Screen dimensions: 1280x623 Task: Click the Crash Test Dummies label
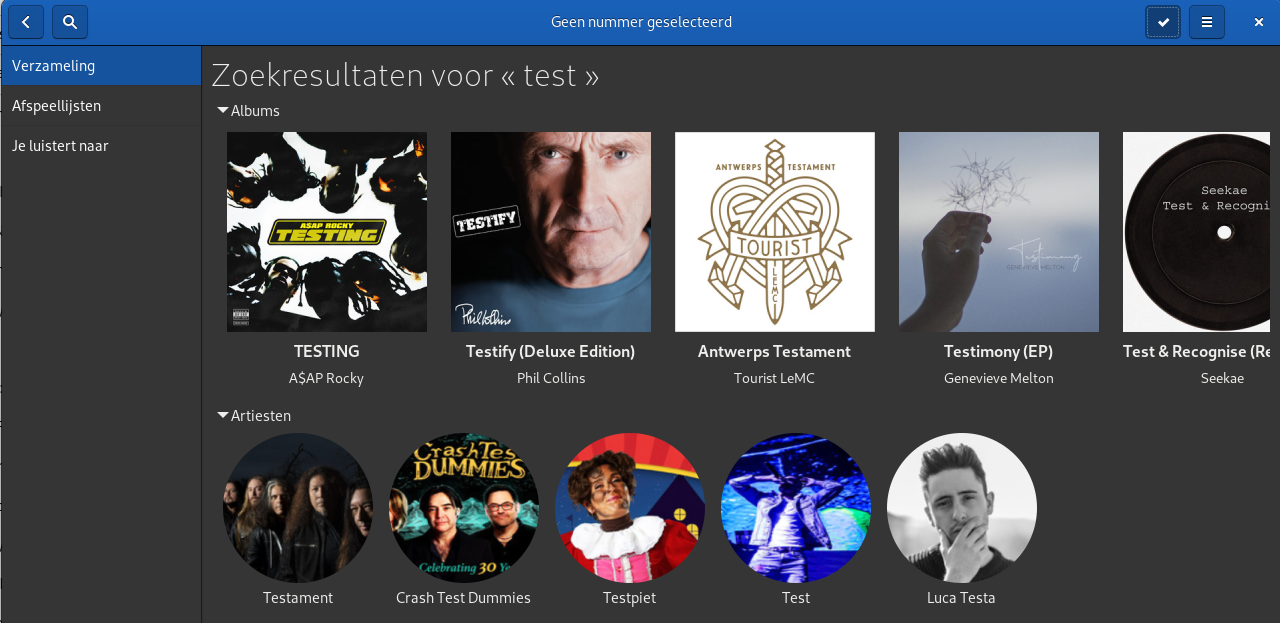pos(464,598)
